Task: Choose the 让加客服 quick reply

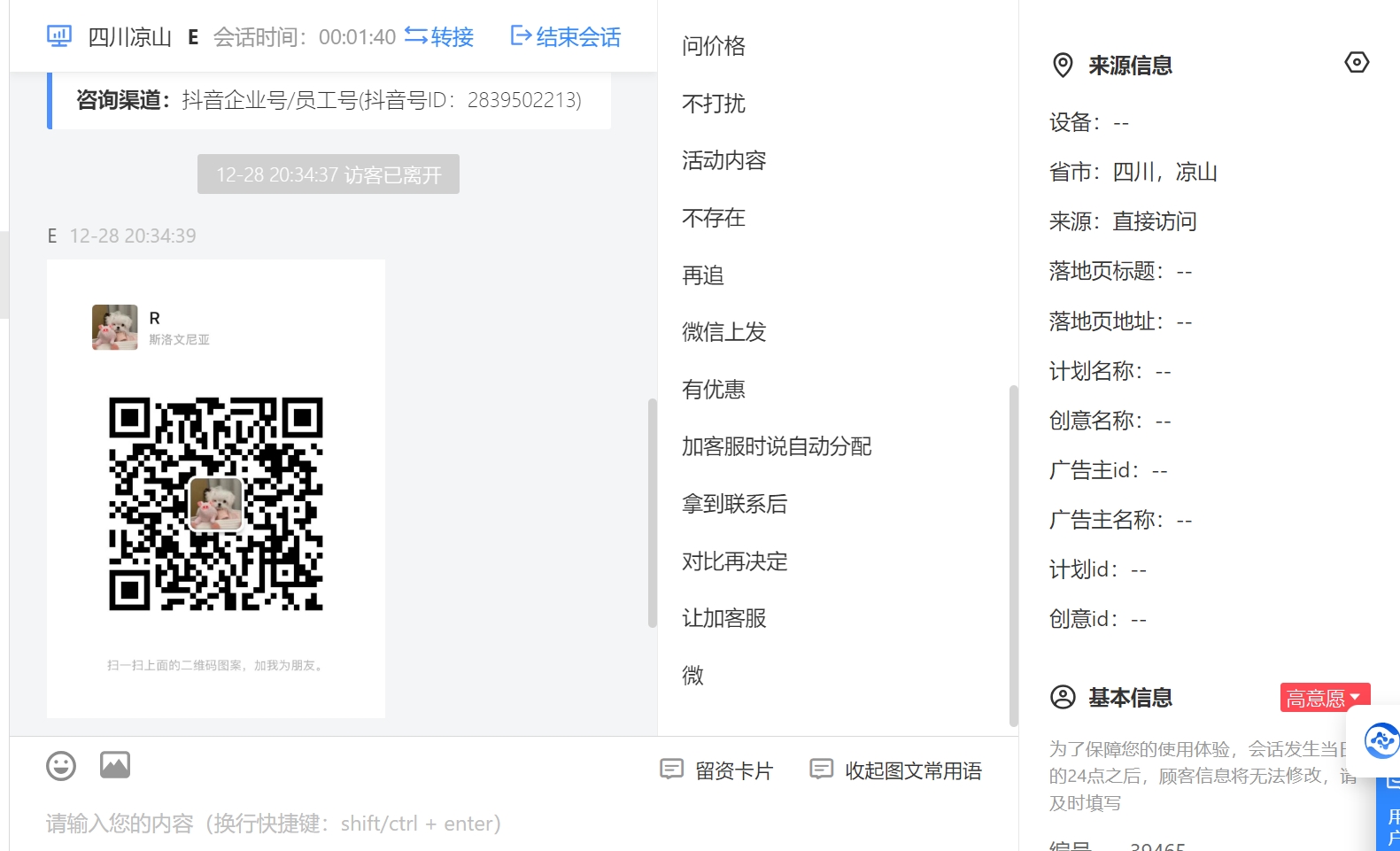Action: click(x=724, y=618)
